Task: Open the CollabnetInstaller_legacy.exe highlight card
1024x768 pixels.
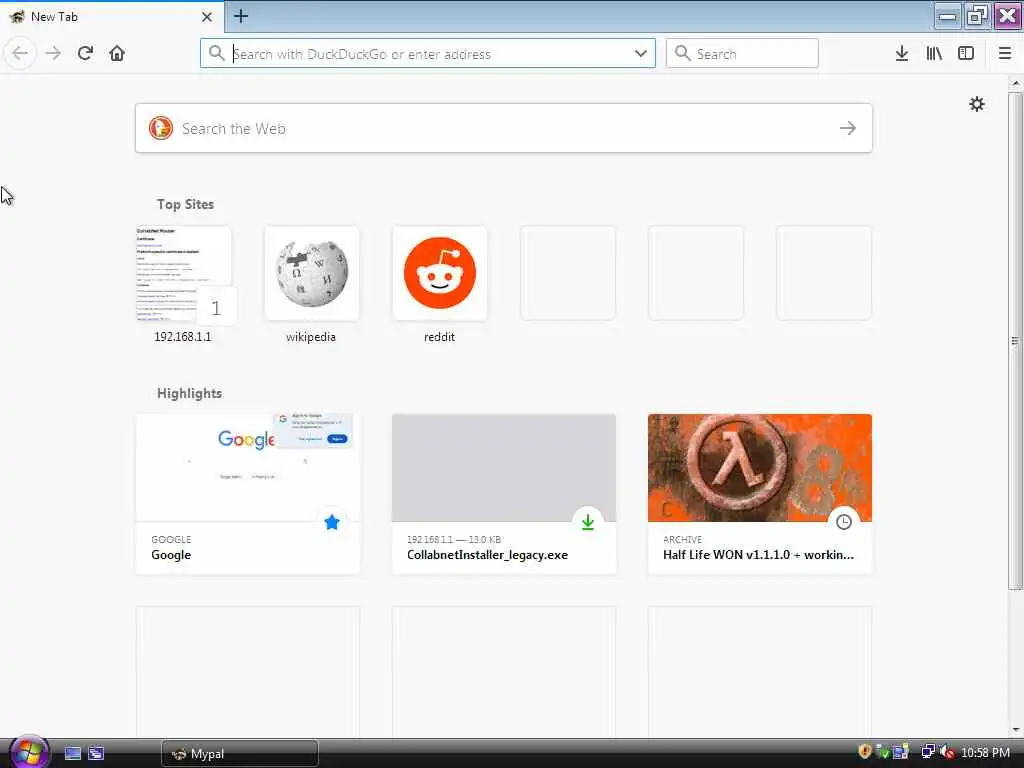Action: coord(504,494)
